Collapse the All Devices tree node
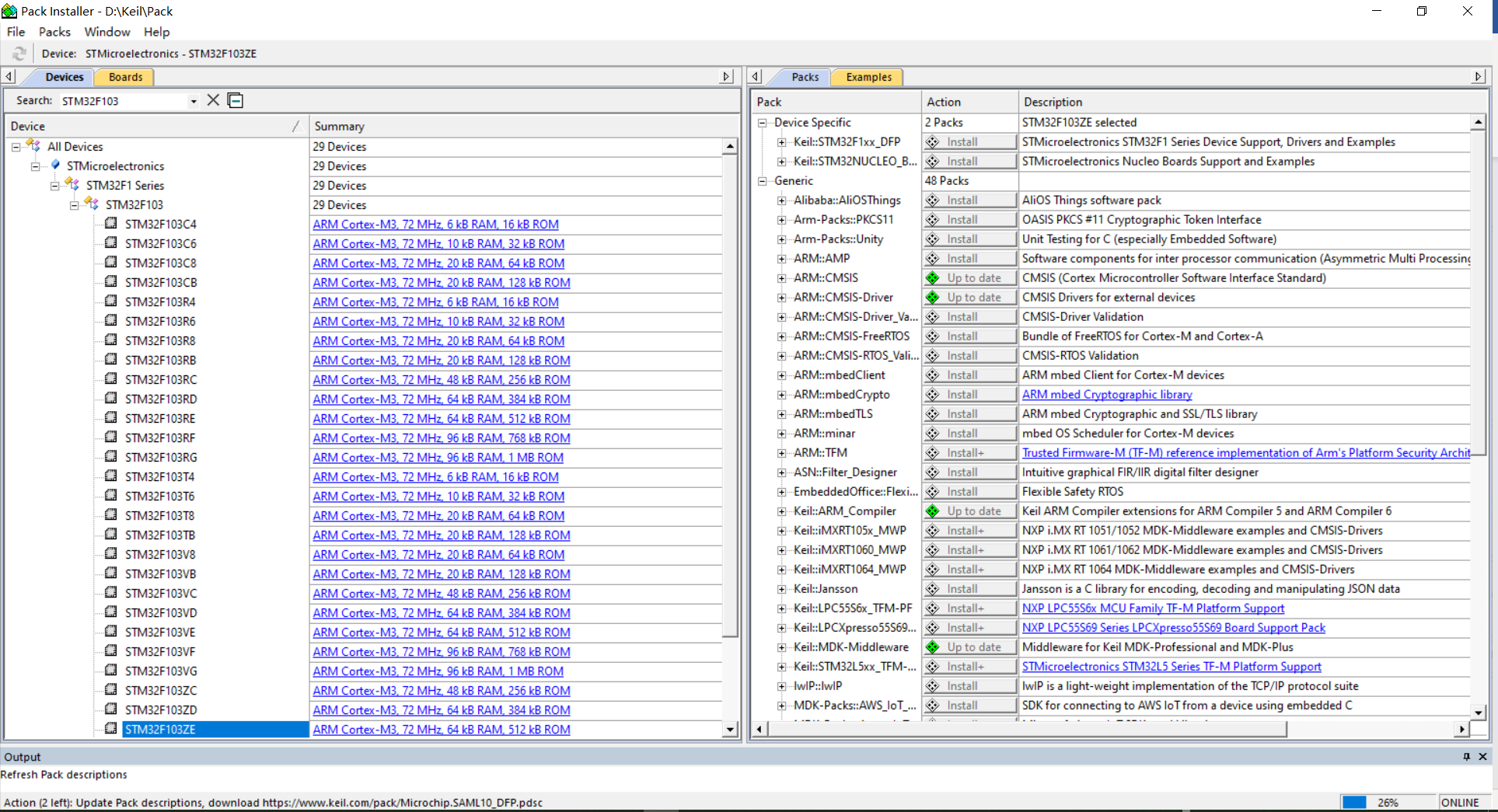Image resolution: width=1498 pixels, height=812 pixels. coord(16,146)
